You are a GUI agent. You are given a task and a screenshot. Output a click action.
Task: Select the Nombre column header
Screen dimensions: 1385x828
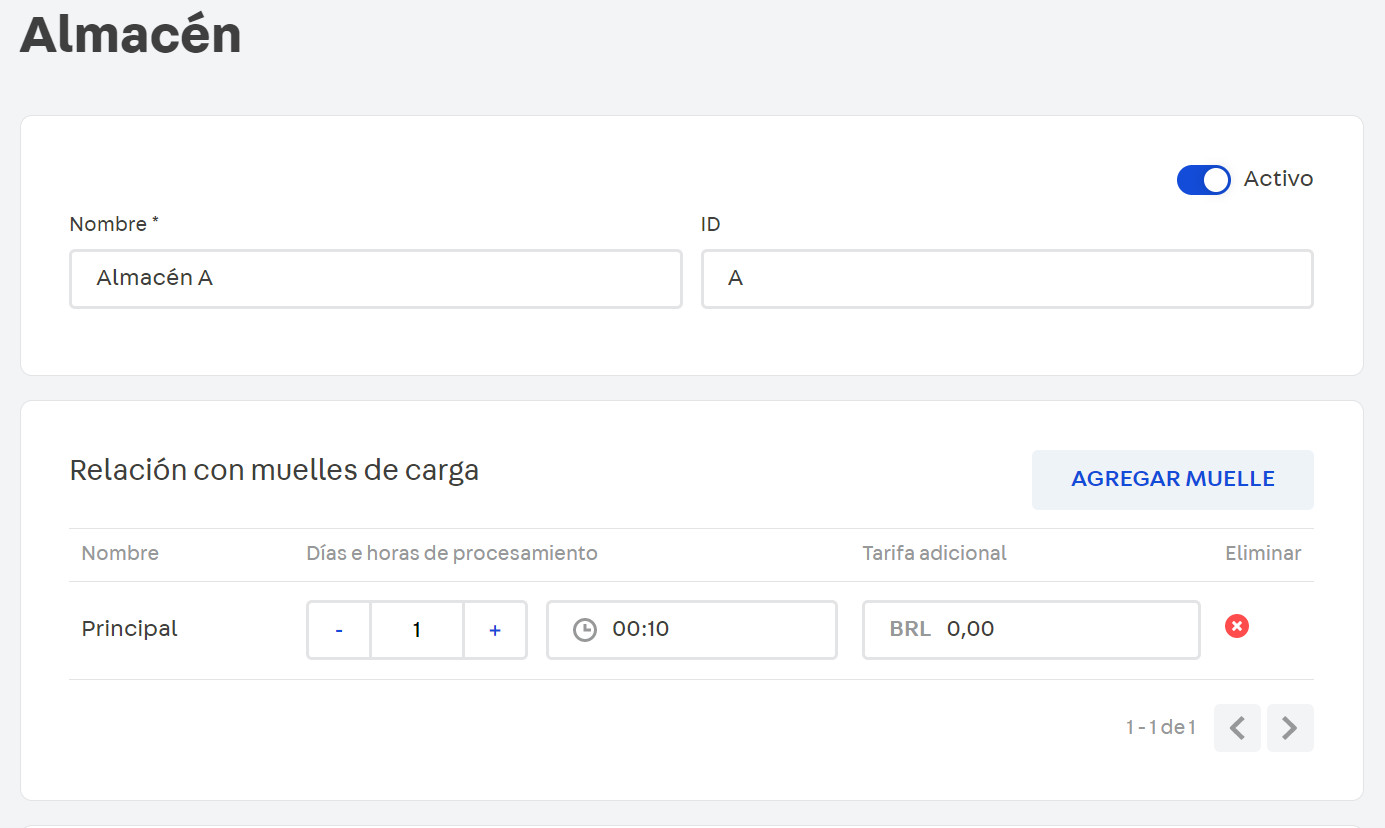(120, 553)
